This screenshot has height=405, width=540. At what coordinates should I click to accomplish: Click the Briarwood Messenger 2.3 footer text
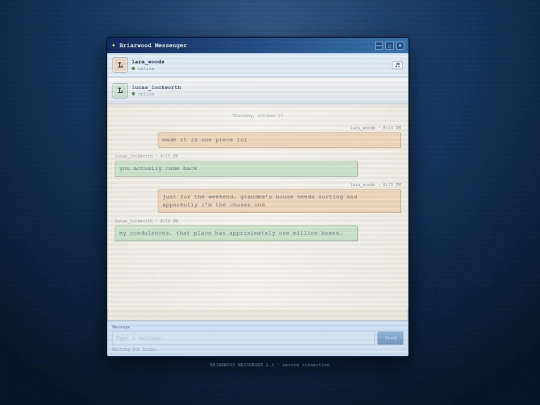tap(270, 365)
